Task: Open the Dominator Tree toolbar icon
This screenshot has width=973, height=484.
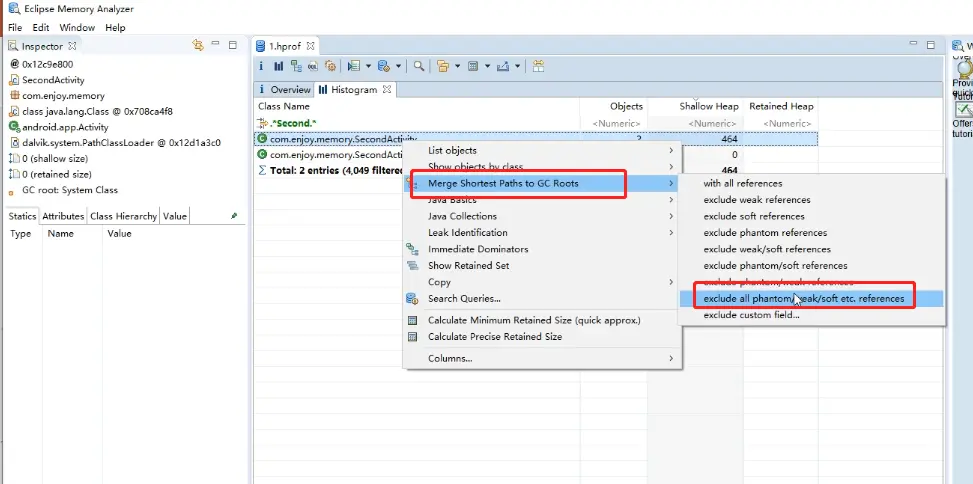Action: tap(296, 66)
